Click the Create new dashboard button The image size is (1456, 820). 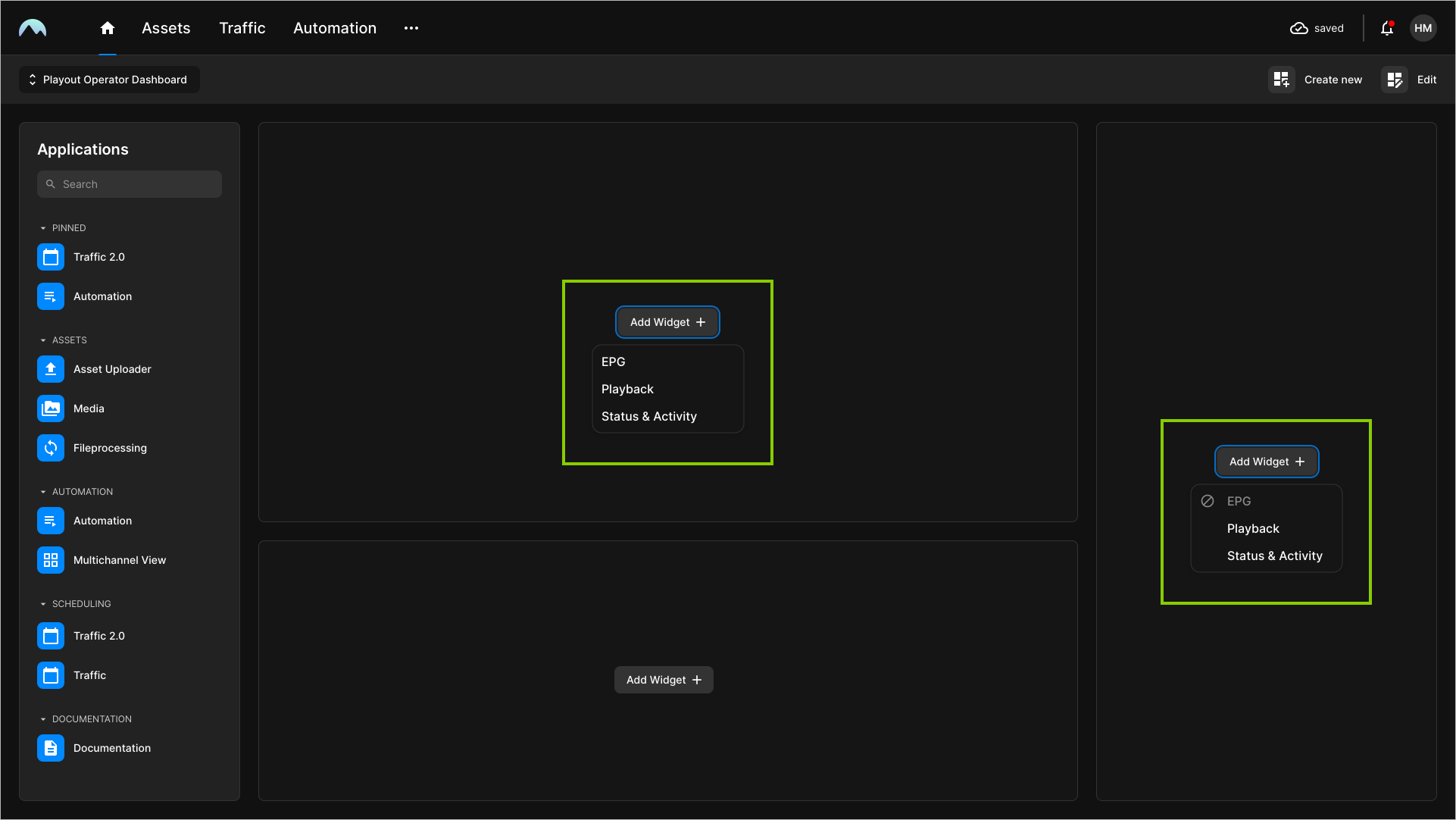click(1316, 79)
